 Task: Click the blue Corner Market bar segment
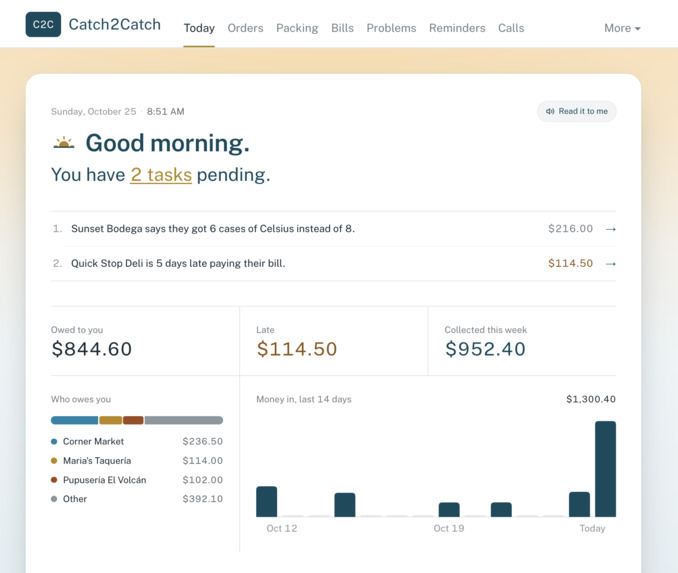(74, 420)
